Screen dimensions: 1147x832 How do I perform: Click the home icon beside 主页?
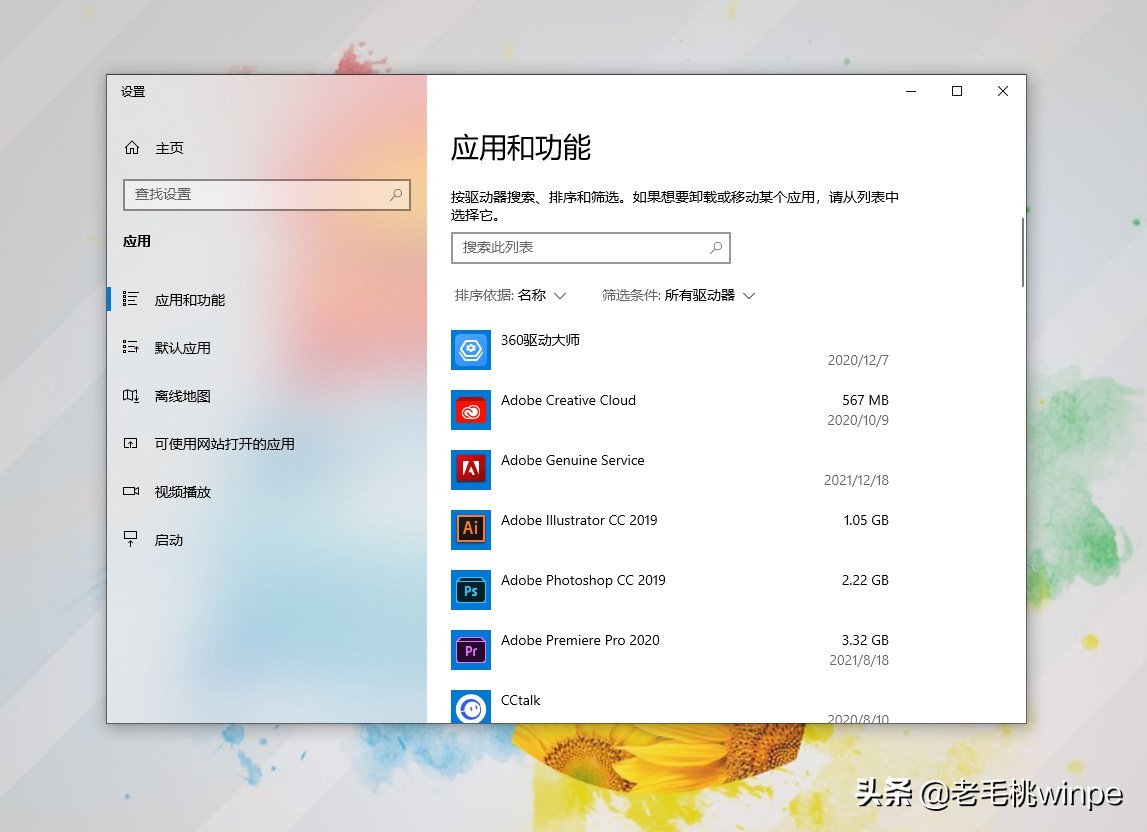132,148
